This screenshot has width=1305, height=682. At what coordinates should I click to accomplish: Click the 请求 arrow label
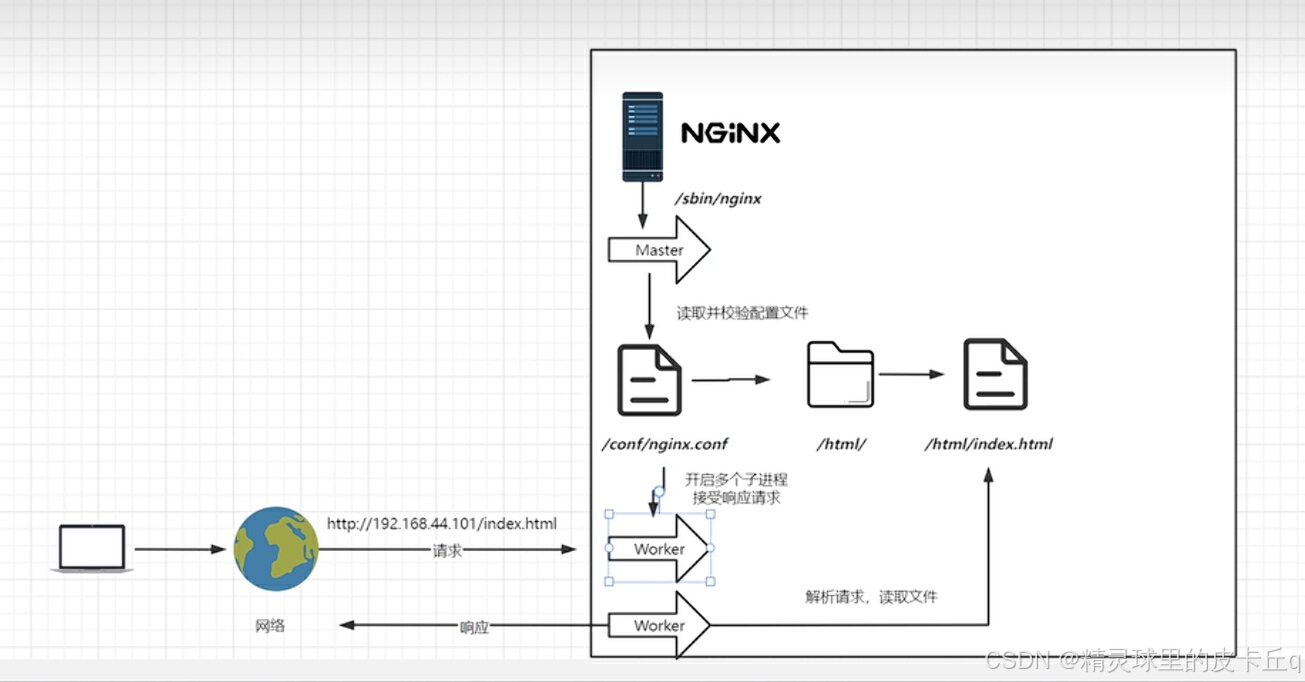coord(447,550)
